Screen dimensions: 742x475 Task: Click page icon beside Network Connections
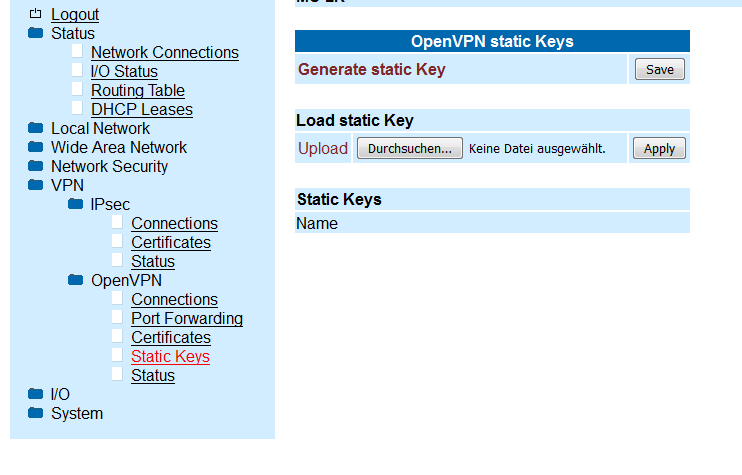tap(77, 51)
